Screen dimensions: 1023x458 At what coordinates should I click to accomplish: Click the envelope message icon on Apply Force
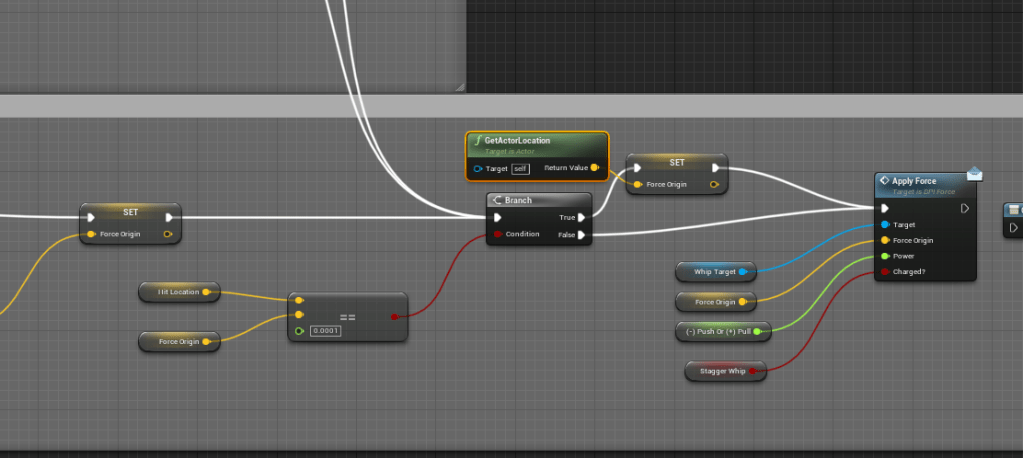coord(974,174)
